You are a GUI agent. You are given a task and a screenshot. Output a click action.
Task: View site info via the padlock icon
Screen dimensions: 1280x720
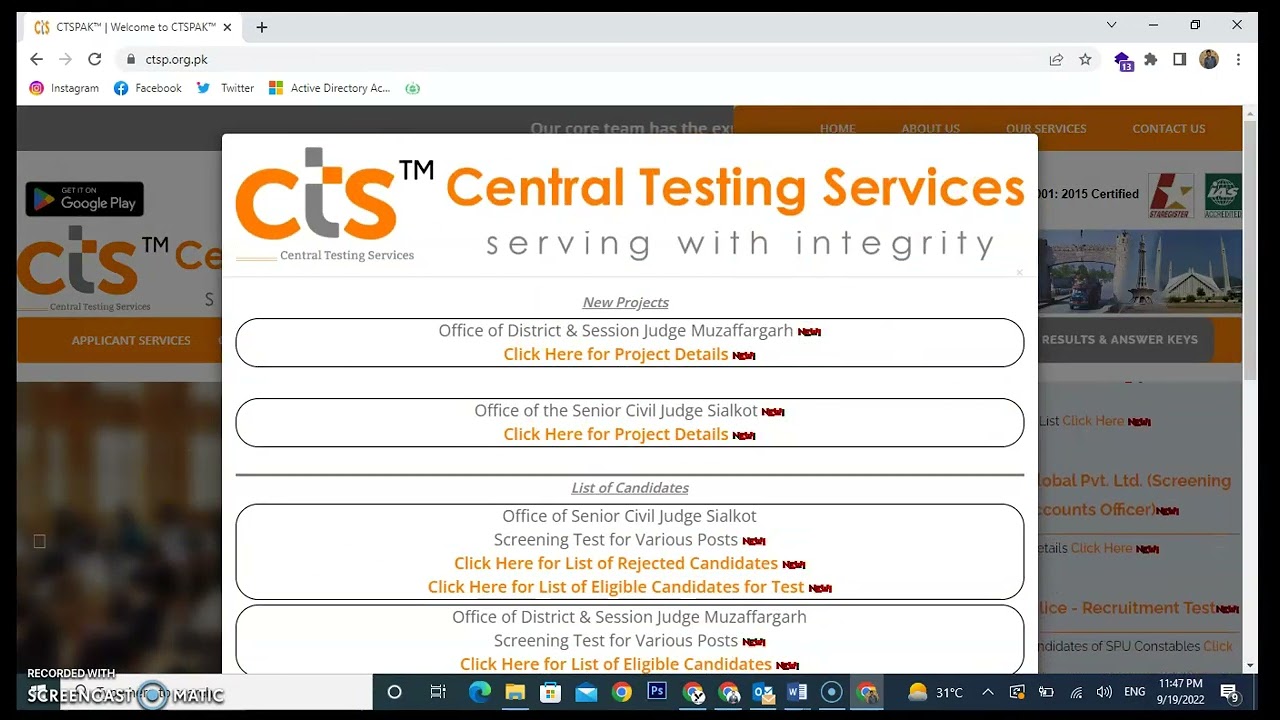pos(130,59)
